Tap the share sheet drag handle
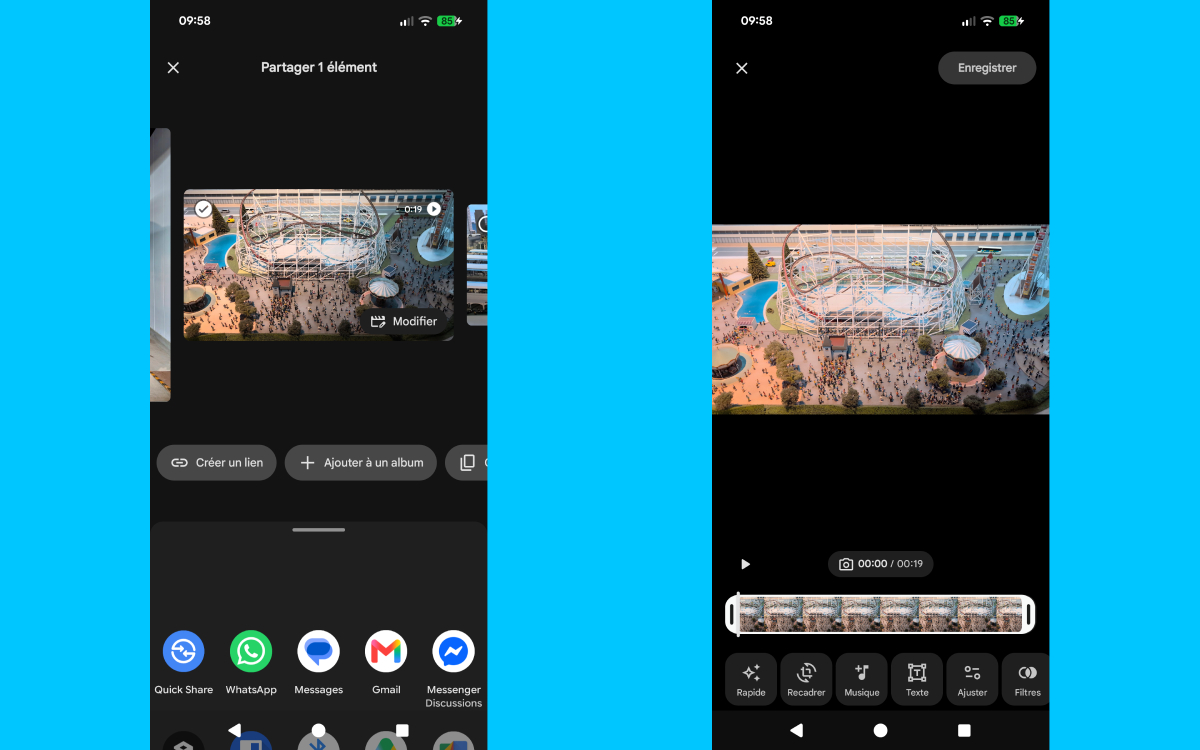The image size is (1200, 750). coord(319,530)
